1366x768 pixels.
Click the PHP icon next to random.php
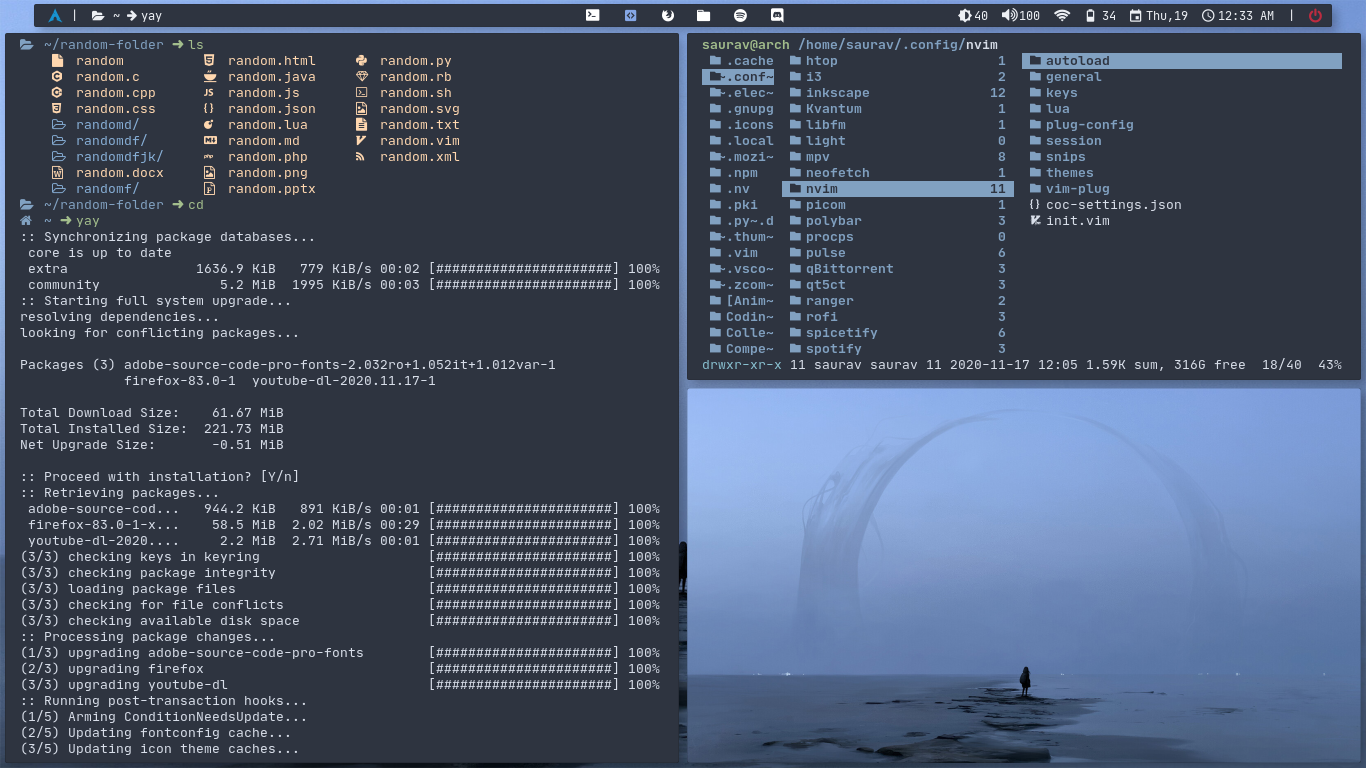coord(209,157)
